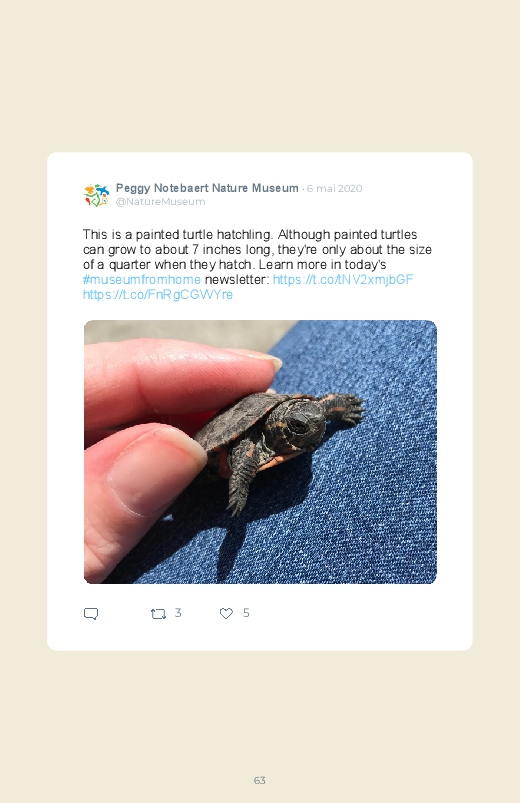
Task: Click the thumbnail of the thumb's fingernail
Action: pos(156,471)
